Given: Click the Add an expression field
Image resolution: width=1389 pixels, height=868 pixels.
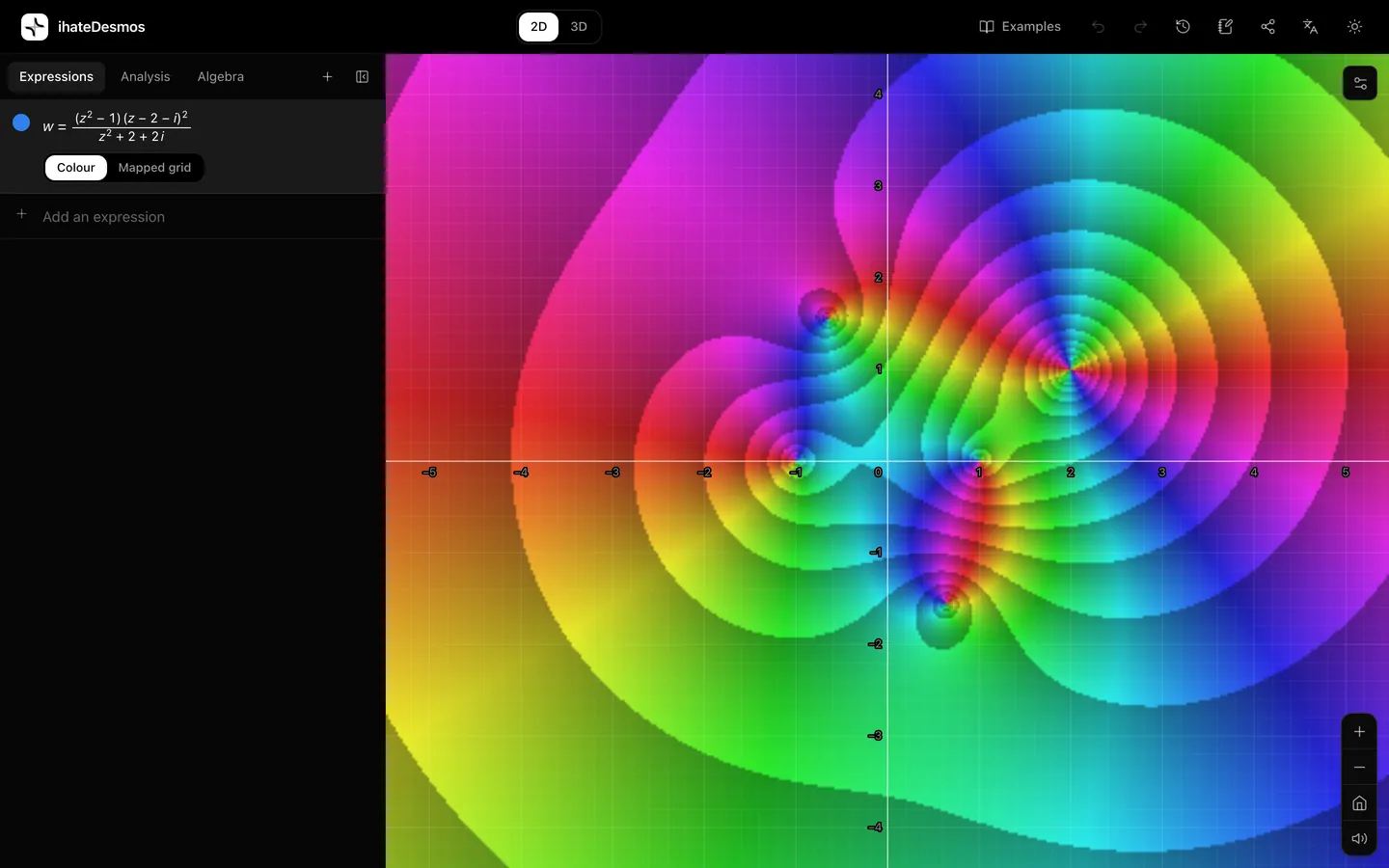Looking at the screenshot, I should tap(193, 217).
